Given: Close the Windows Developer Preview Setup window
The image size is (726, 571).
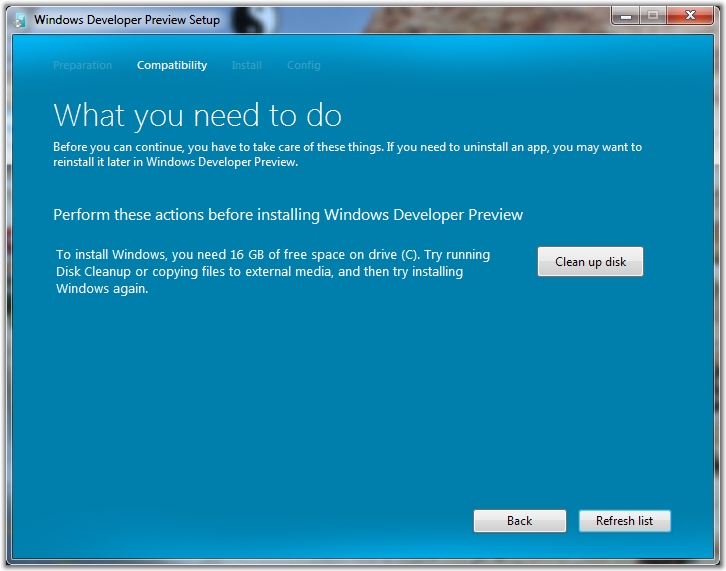Looking at the screenshot, I should (690, 16).
